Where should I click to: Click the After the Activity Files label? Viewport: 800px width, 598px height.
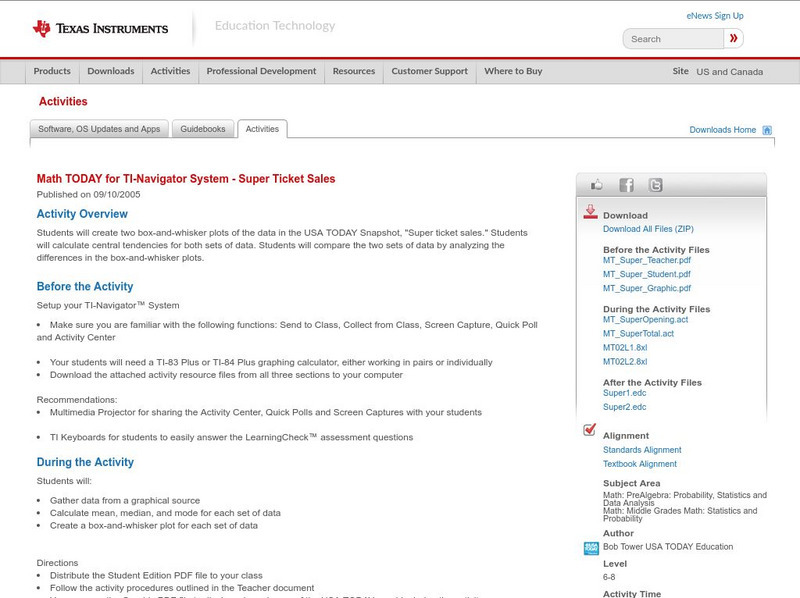(x=652, y=382)
